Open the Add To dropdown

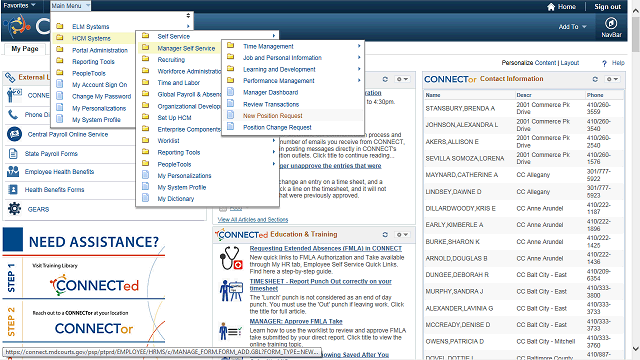coord(572,27)
